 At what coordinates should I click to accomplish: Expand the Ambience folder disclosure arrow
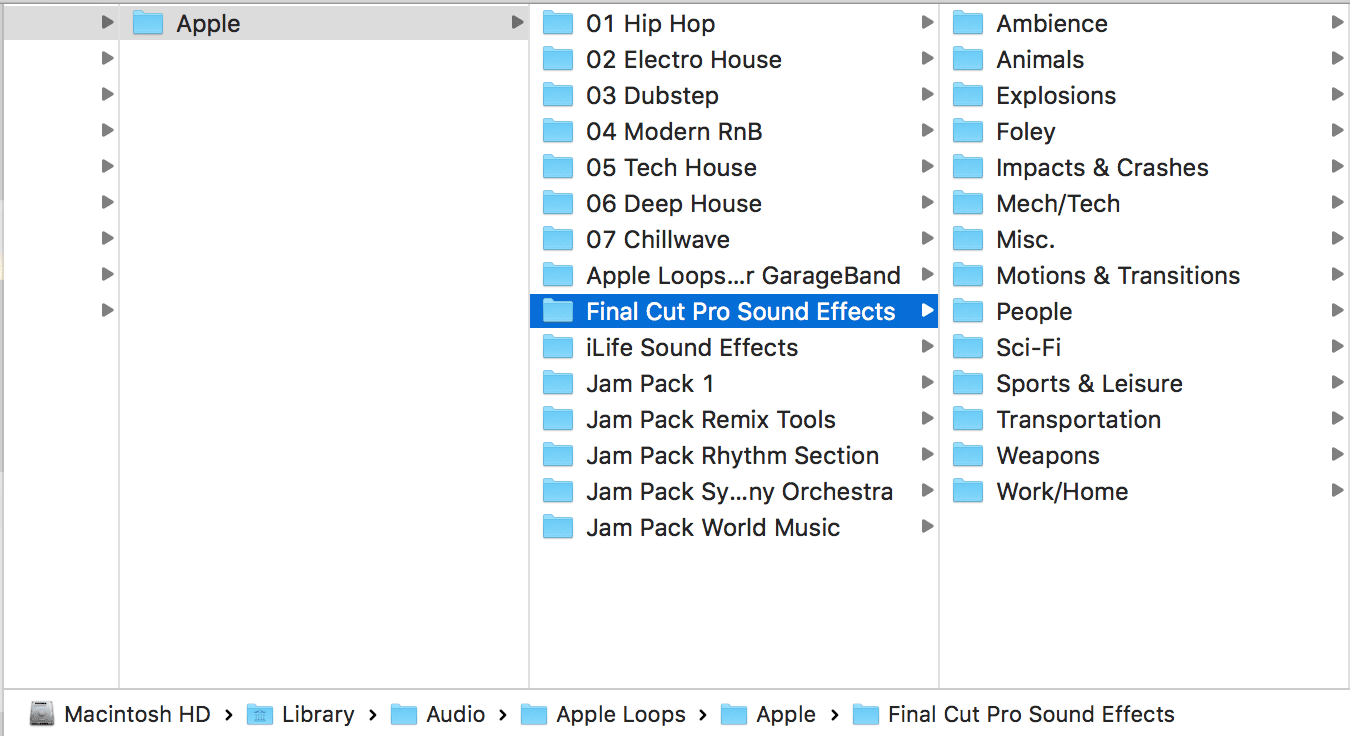tap(1337, 23)
